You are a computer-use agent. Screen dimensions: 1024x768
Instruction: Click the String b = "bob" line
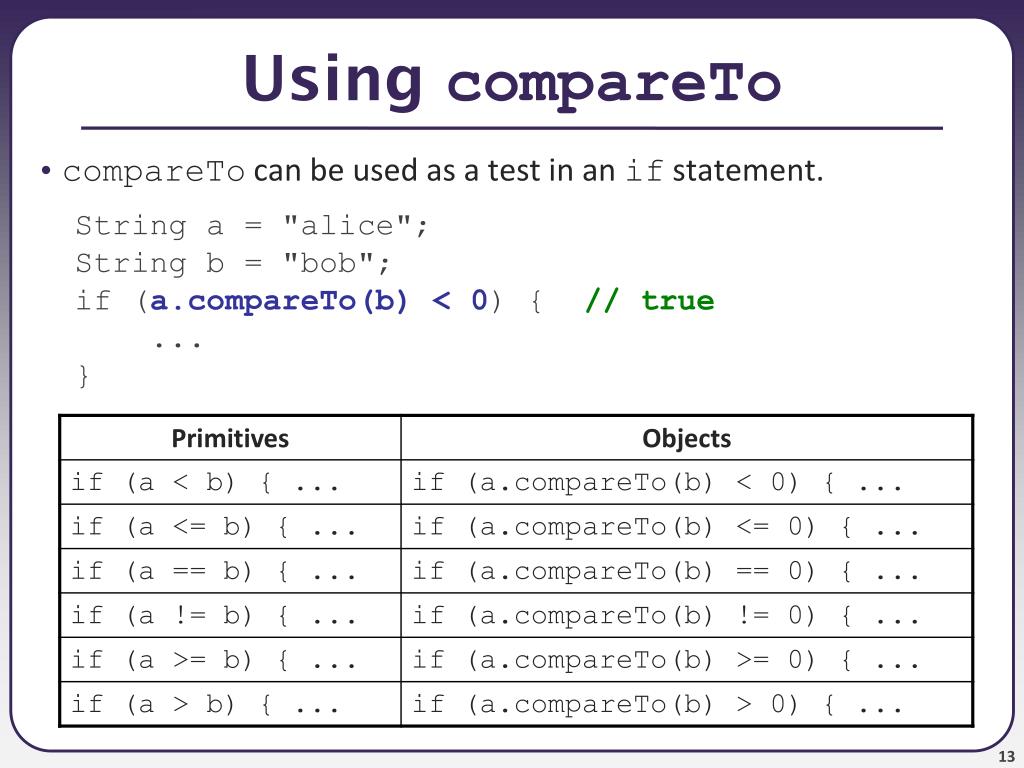coord(232,263)
